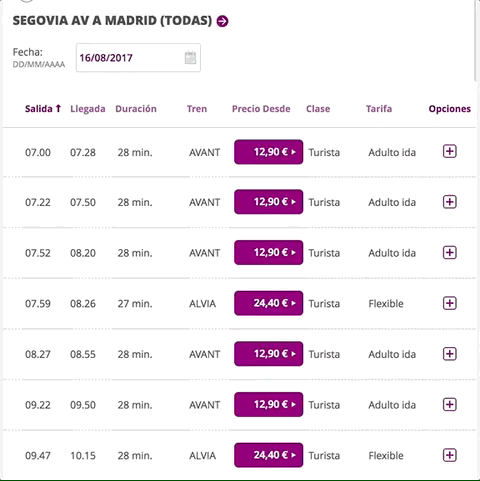The height and width of the screenshot is (481, 480).
Task: Sort the table by Llegada column
Action: 88,109
